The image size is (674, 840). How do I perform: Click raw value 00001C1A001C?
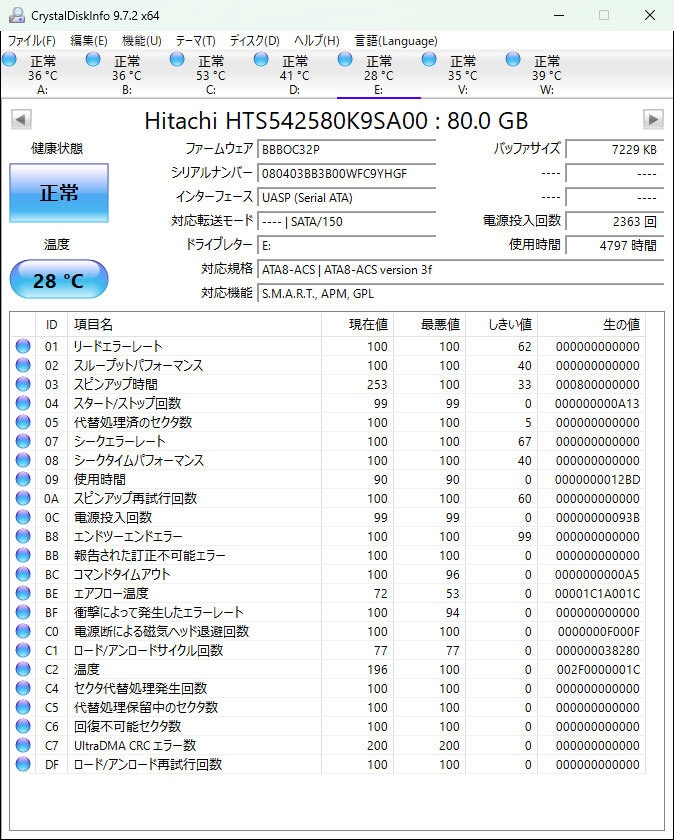(597, 594)
